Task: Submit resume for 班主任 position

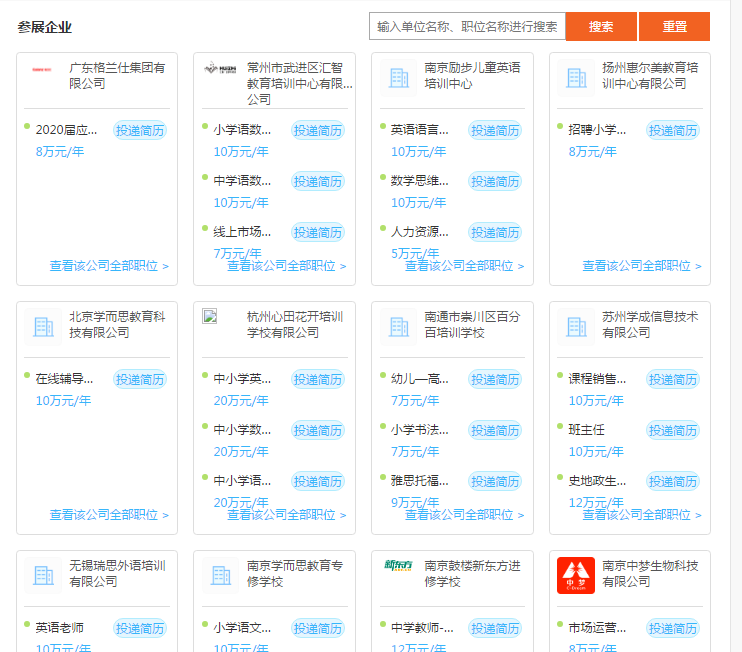Action: [x=673, y=430]
